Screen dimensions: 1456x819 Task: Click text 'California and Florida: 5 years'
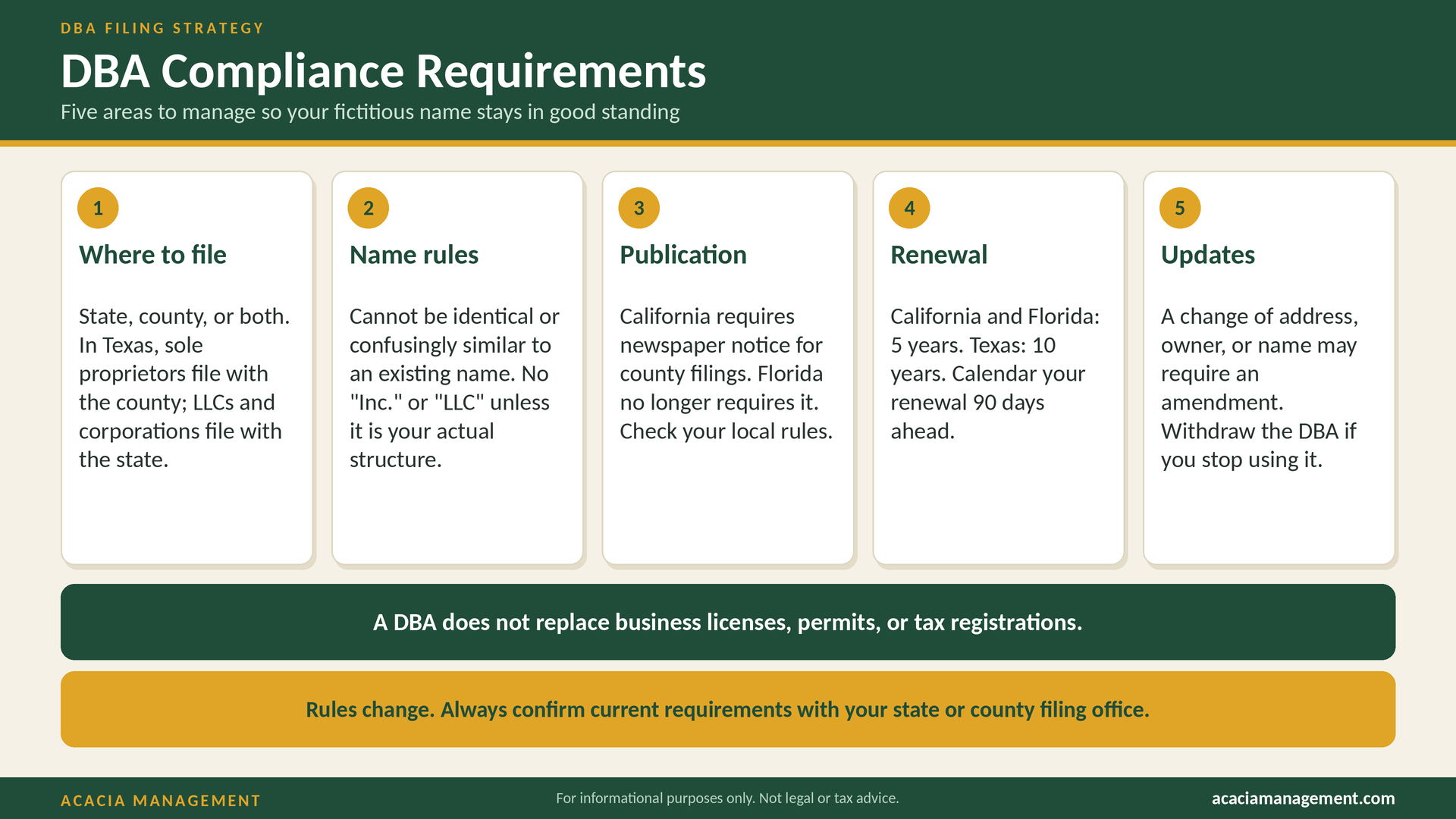(995, 373)
